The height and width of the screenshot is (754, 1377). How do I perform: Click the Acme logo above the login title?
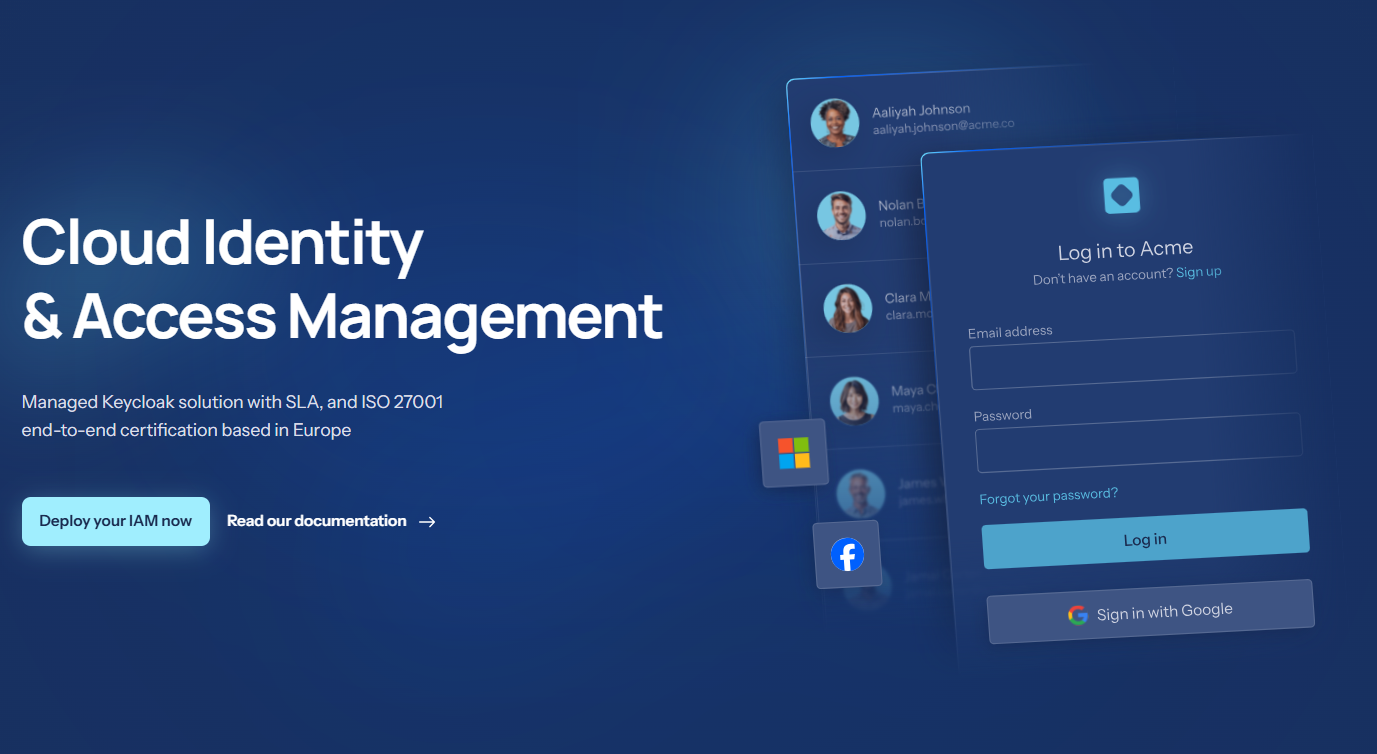click(1121, 195)
